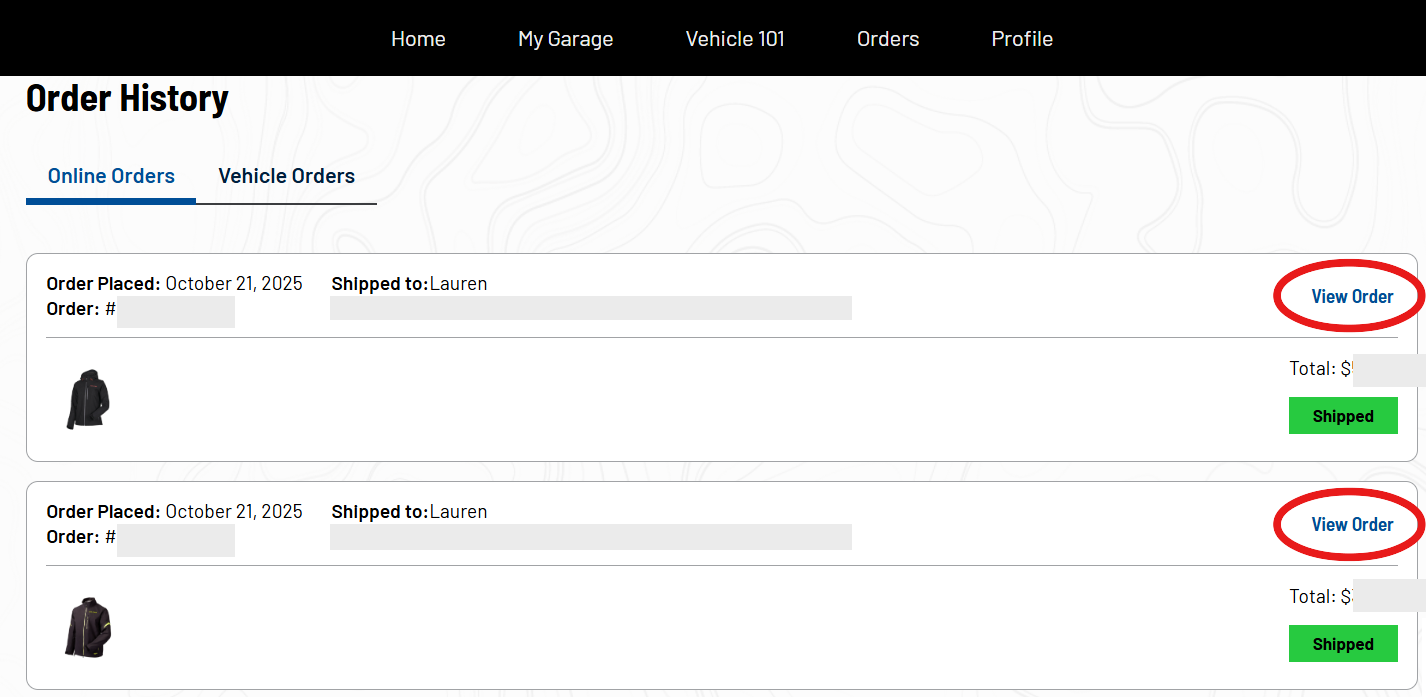This screenshot has height=697, width=1426.
Task: Click the second order's Shipped to Lauren text
Action: [409, 512]
